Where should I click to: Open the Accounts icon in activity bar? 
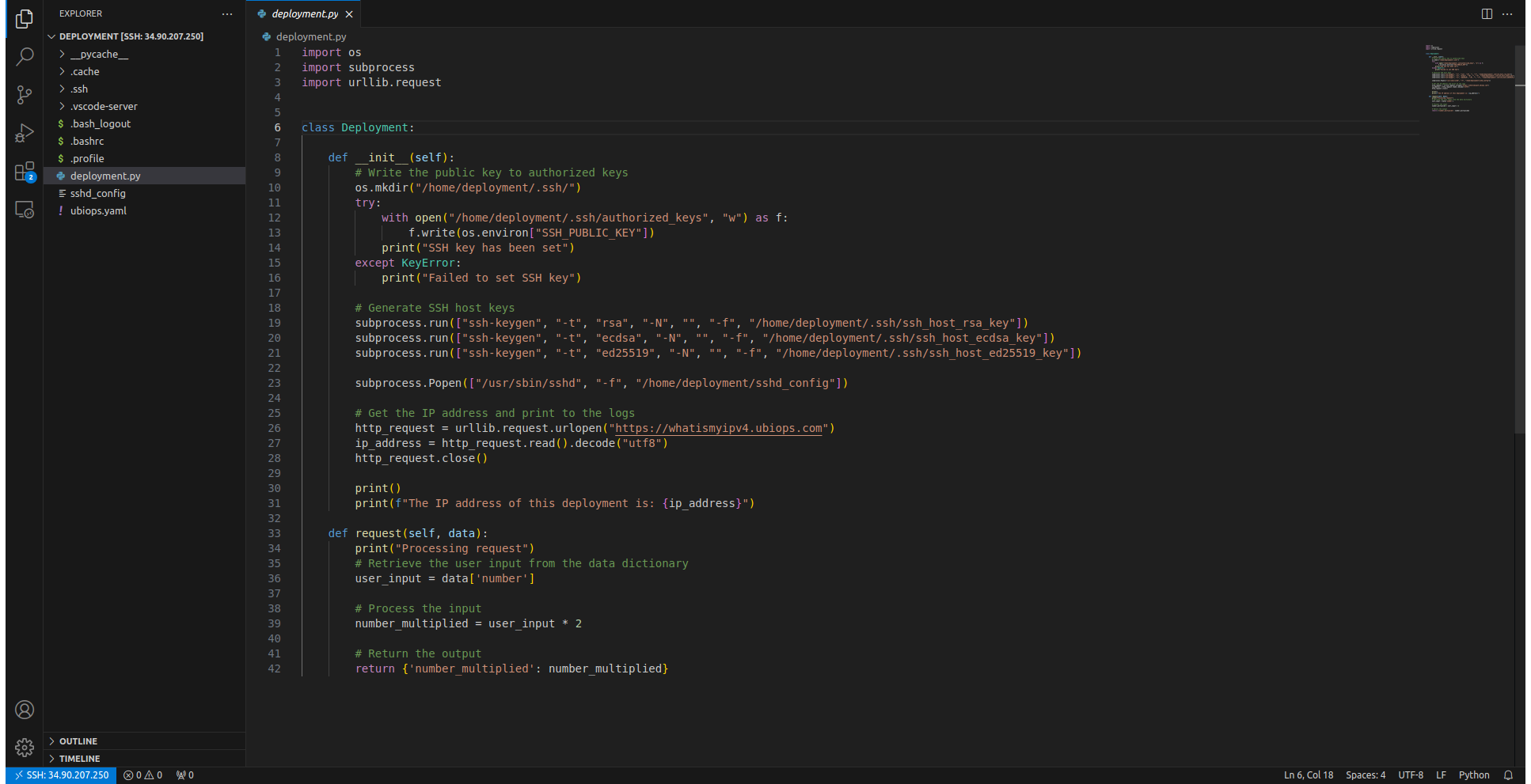coord(25,710)
